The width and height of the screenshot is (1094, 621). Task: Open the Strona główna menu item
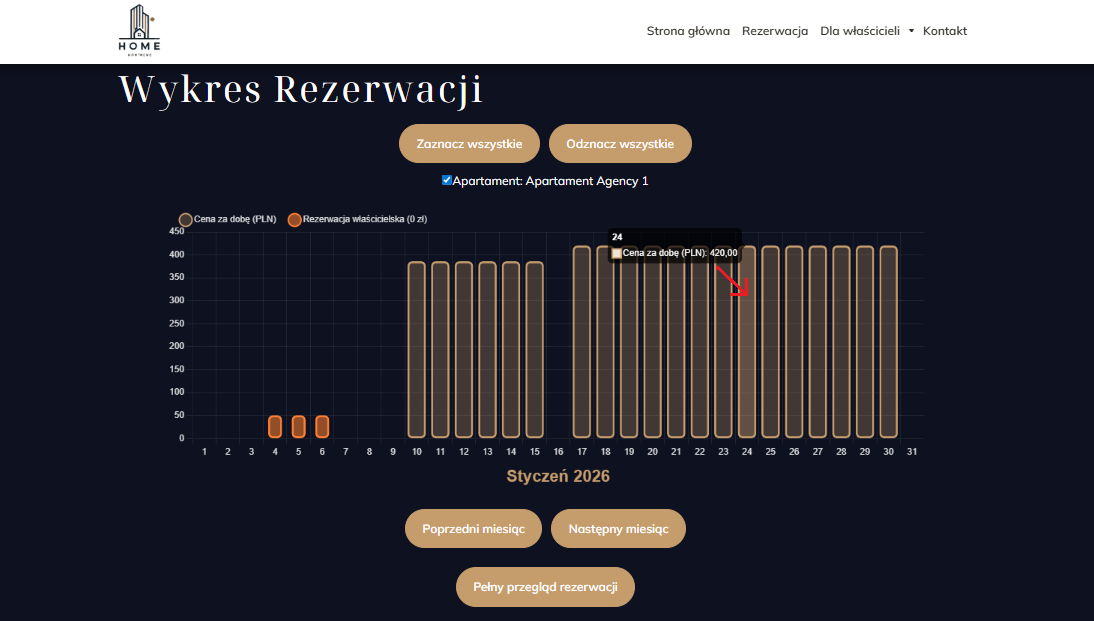pyautogui.click(x=688, y=31)
